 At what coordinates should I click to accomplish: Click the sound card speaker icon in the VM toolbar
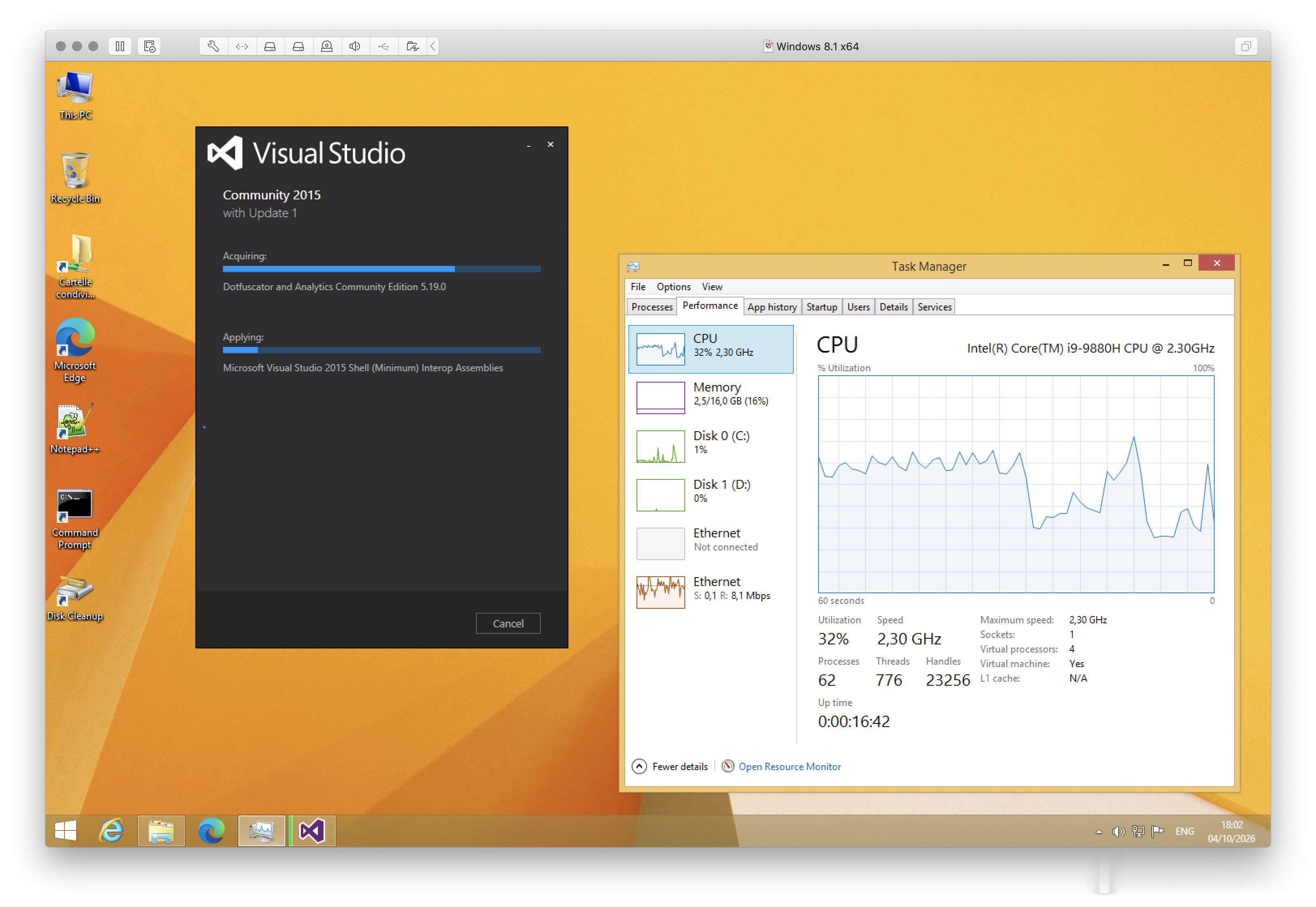[356, 47]
